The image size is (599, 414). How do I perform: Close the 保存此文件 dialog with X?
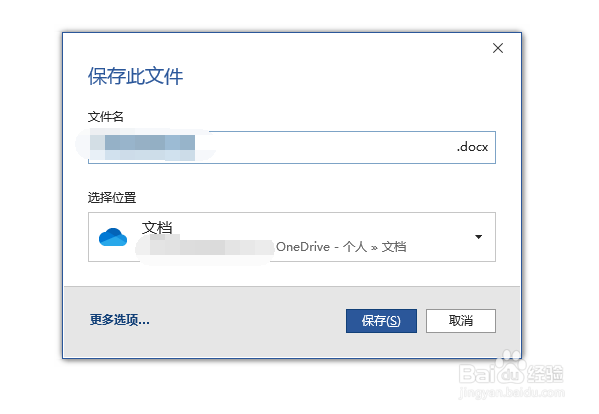tap(498, 48)
